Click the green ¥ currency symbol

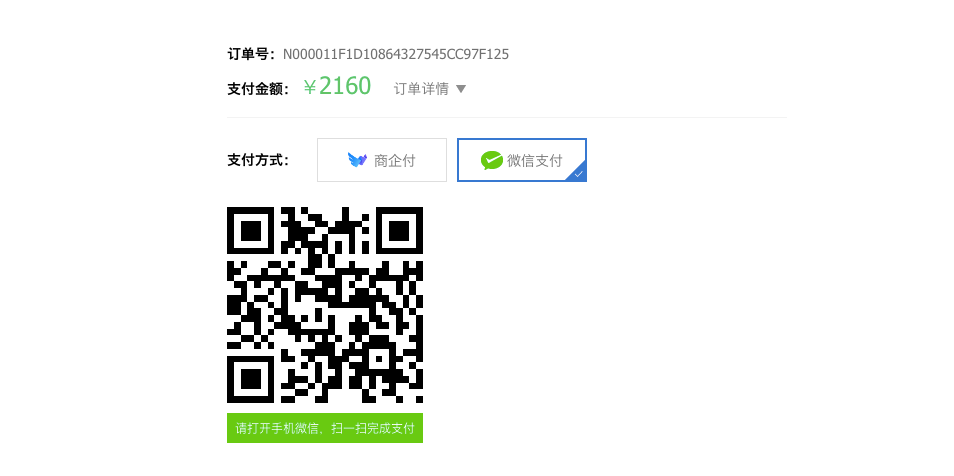click(x=310, y=87)
